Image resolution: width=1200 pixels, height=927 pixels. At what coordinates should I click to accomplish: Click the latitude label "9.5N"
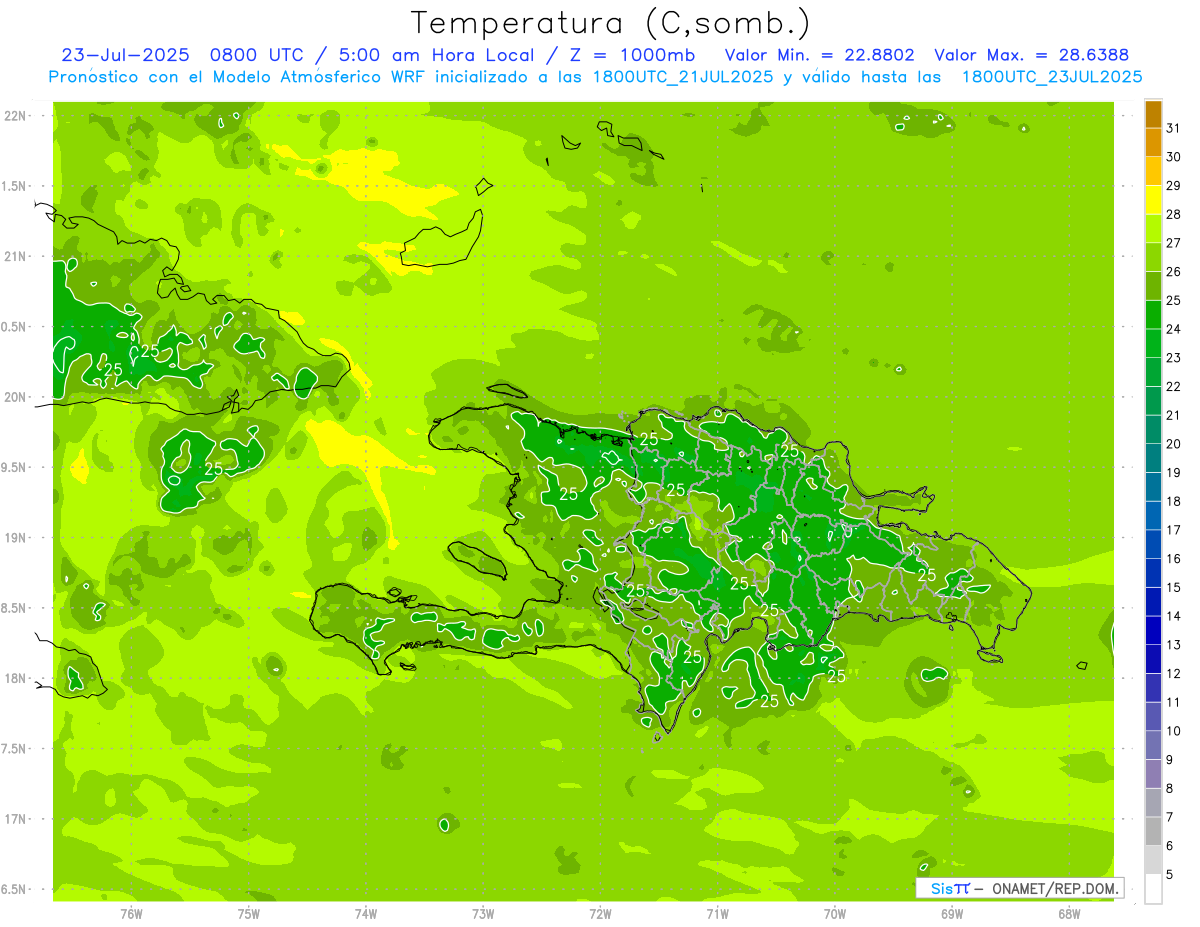(x=15, y=468)
